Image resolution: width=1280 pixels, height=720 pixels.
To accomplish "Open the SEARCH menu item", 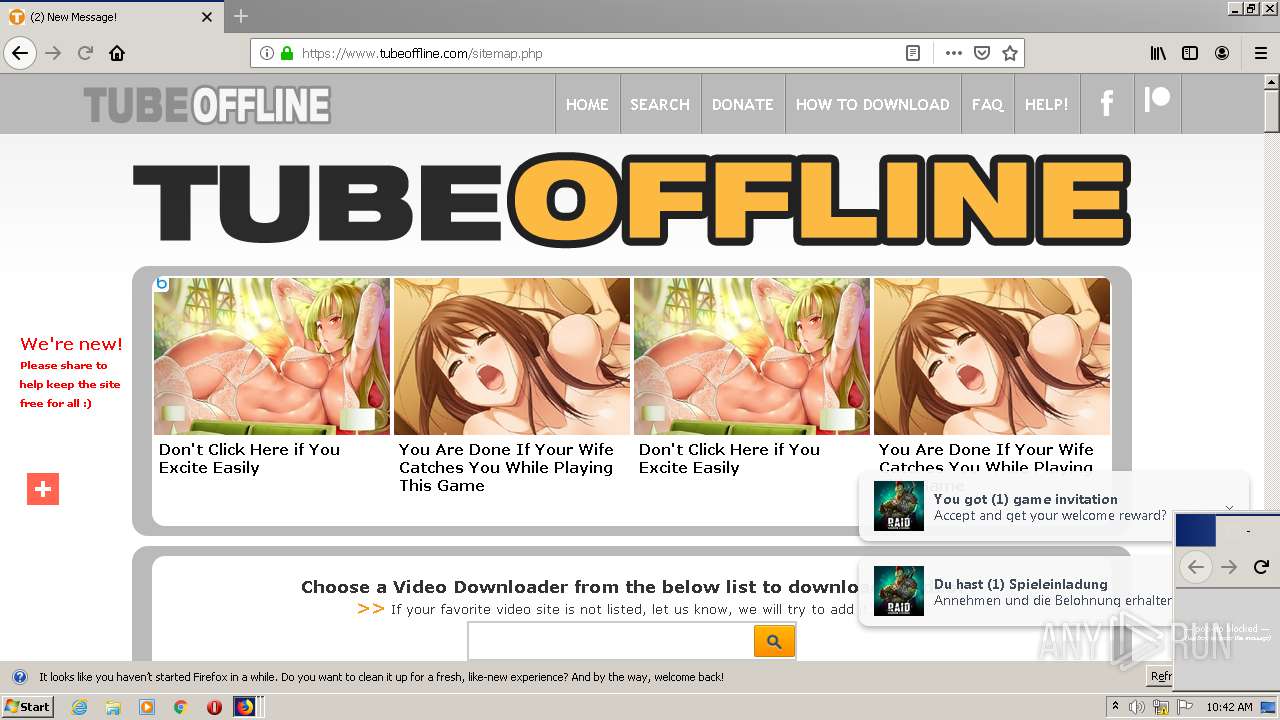I will tap(660, 104).
